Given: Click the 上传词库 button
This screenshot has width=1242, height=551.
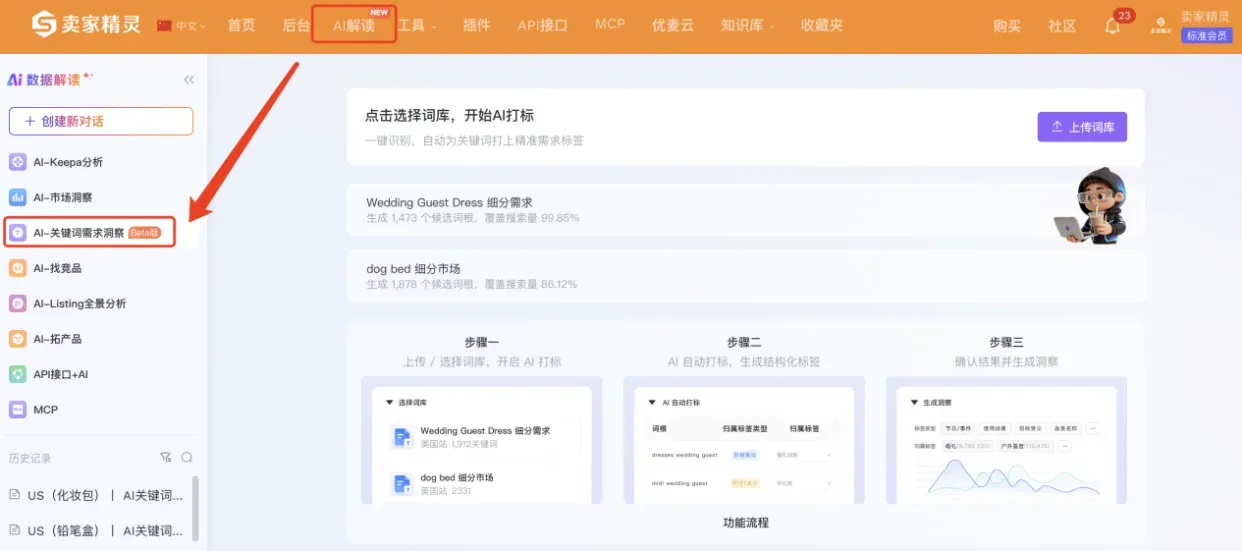Looking at the screenshot, I should (x=1082, y=127).
